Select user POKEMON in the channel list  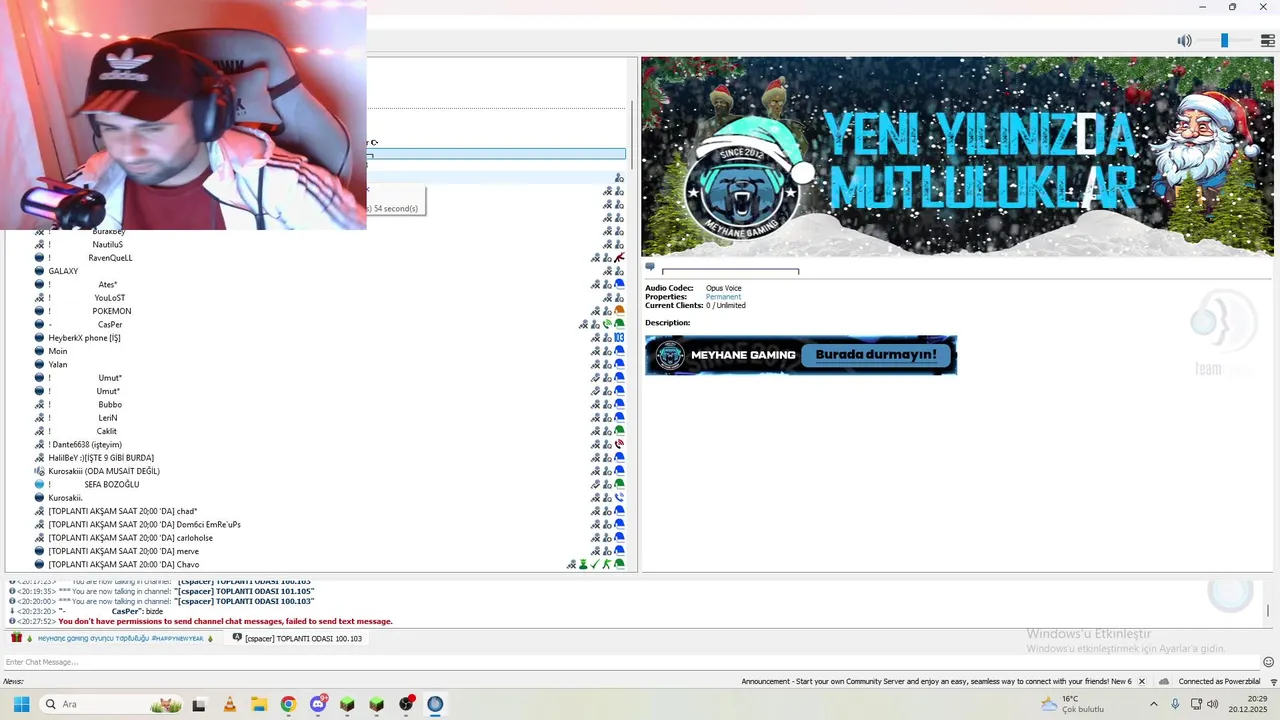click(x=111, y=311)
